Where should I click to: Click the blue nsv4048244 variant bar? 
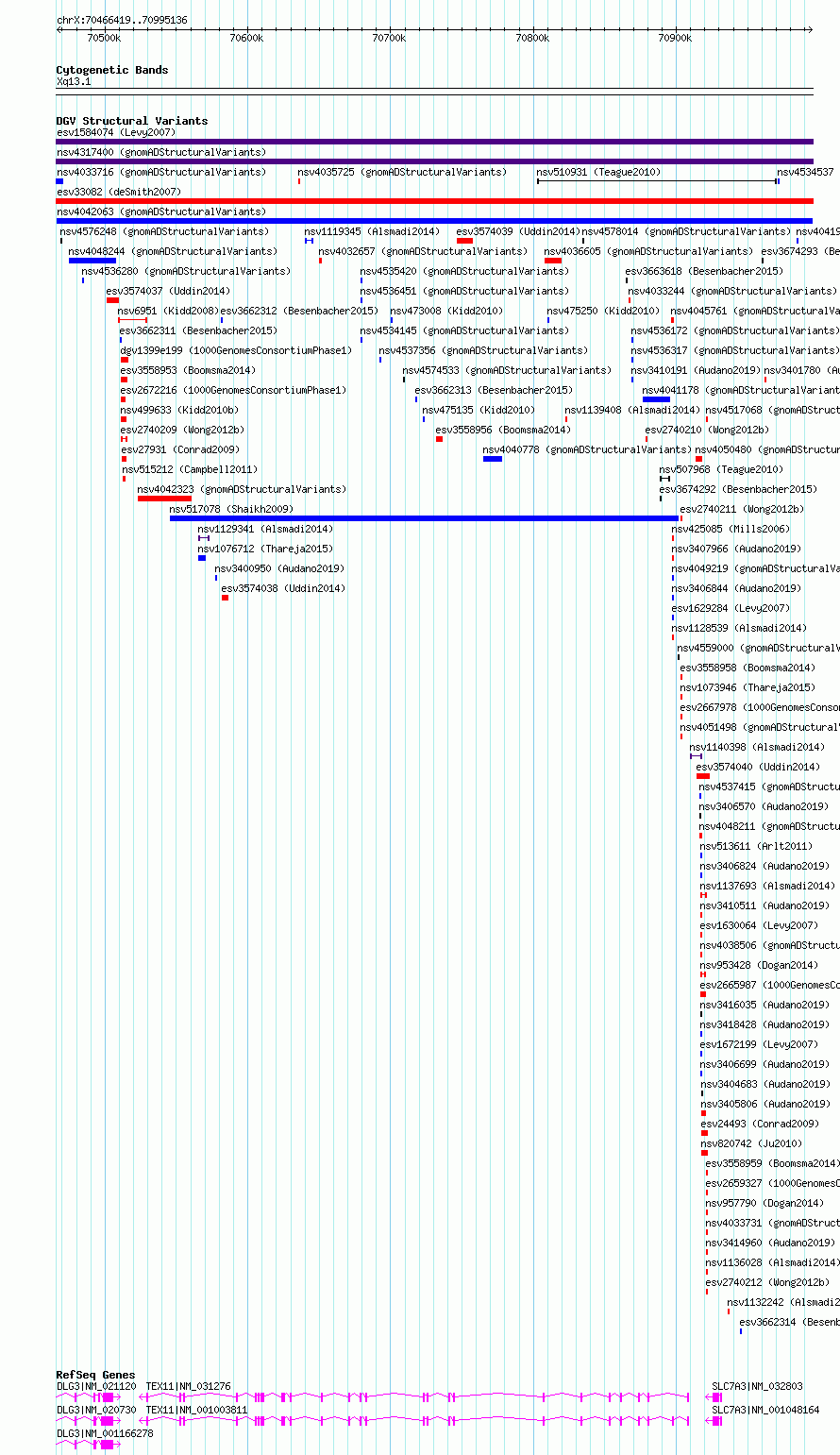[92, 261]
